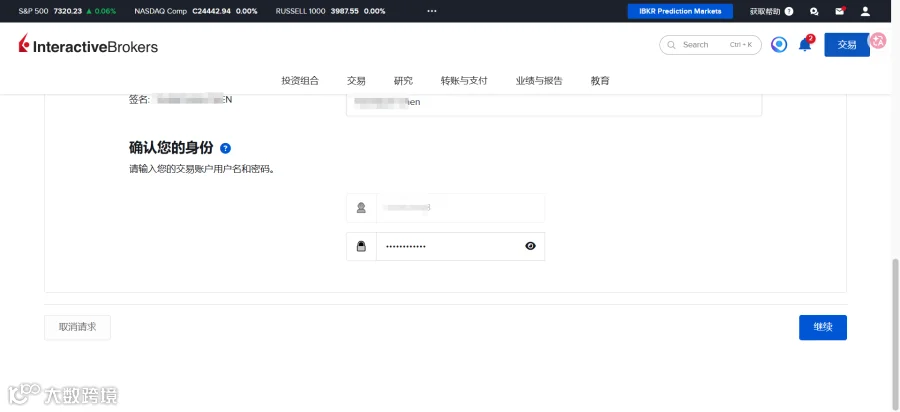The height and width of the screenshot is (412, 900).
Task: Open the 转账与支付 menu
Action: point(464,81)
